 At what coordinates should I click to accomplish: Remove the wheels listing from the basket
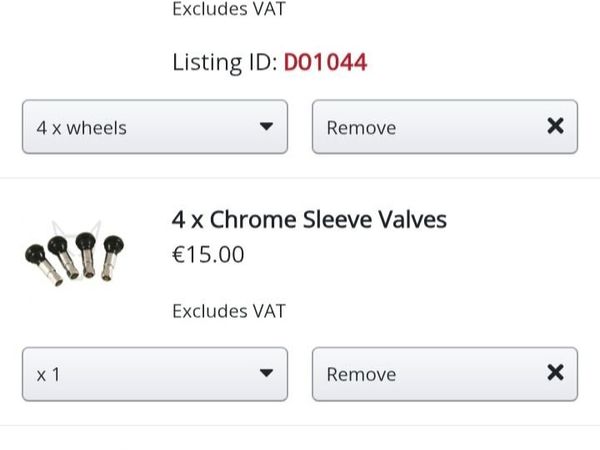click(x=444, y=127)
